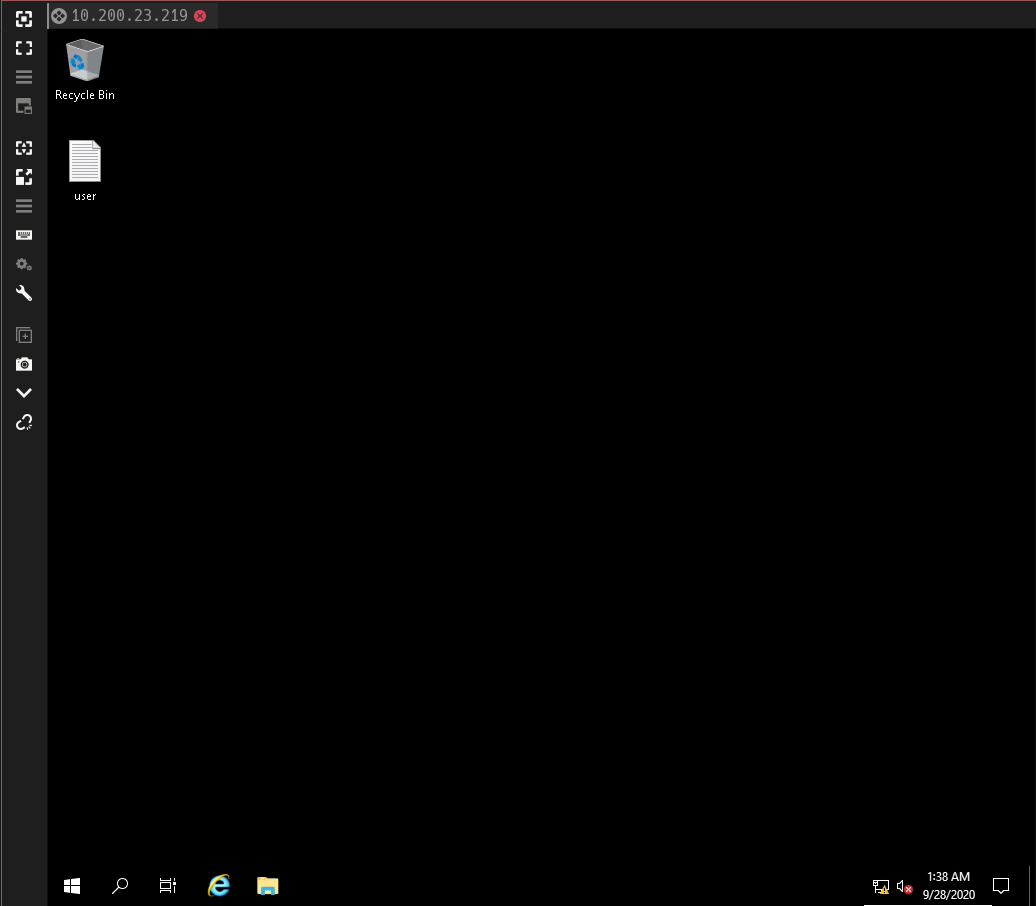Open fullscreen options menu under fullscreen toggle
Screen dimensions: 1036x906
tap(24, 77)
